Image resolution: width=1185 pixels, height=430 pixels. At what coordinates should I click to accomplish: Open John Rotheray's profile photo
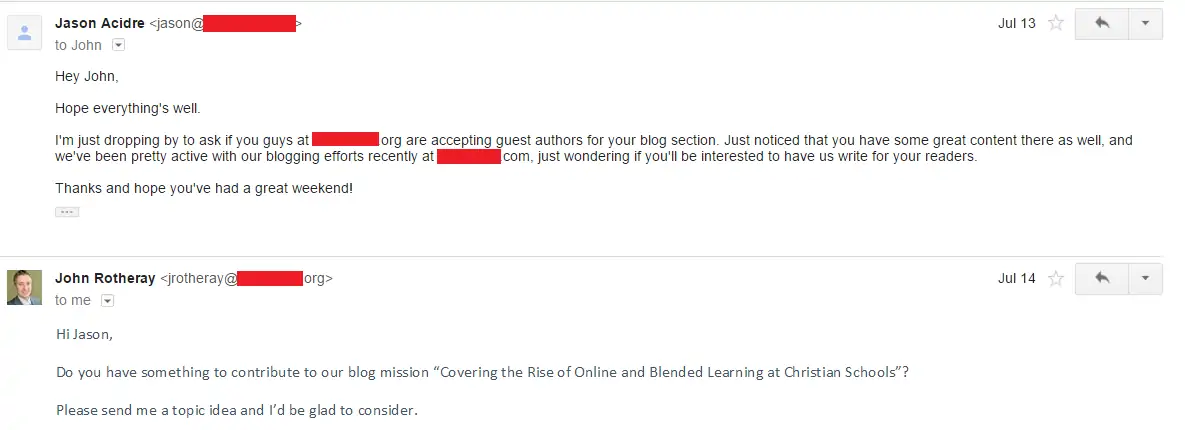[24, 288]
